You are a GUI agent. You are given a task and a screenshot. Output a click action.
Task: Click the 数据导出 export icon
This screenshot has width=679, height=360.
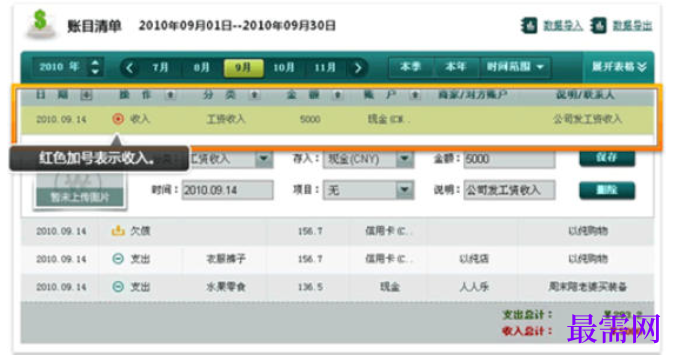pyautogui.click(x=598, y=26)
